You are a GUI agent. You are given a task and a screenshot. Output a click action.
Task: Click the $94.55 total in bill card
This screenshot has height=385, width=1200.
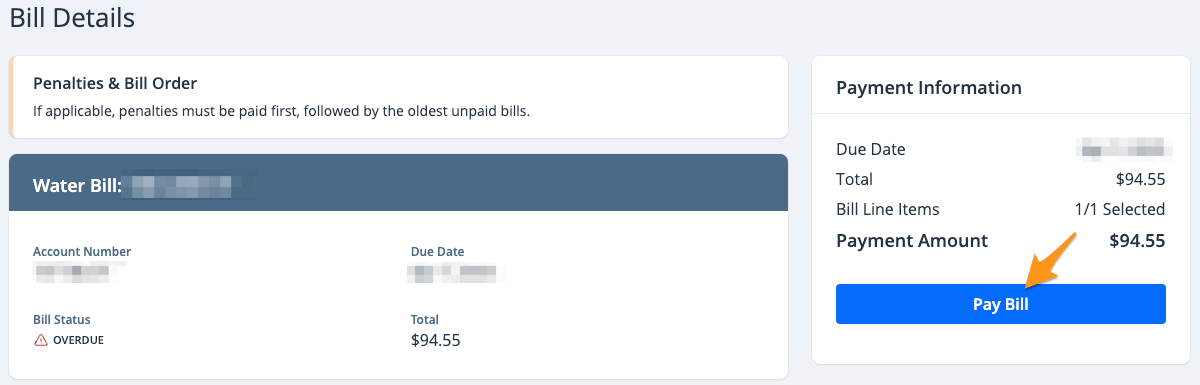pyautogui.click(x=435, y=340)
